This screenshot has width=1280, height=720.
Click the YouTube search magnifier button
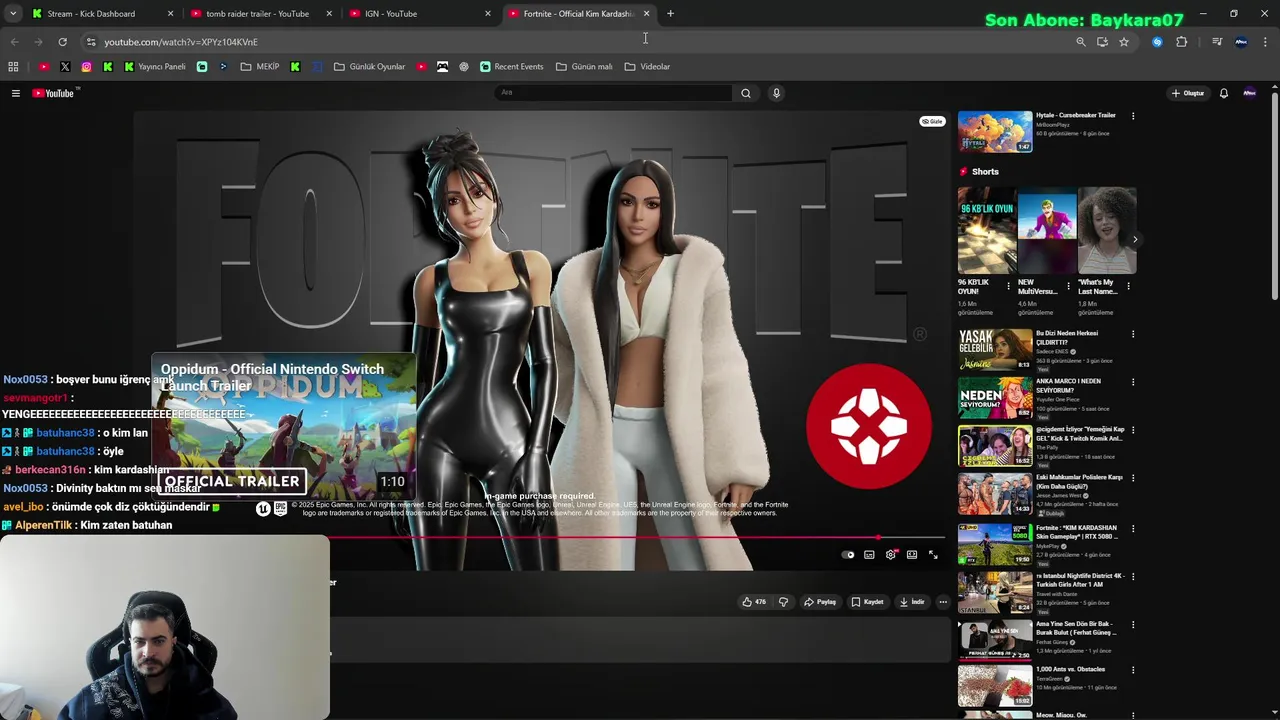coord(745,93)
